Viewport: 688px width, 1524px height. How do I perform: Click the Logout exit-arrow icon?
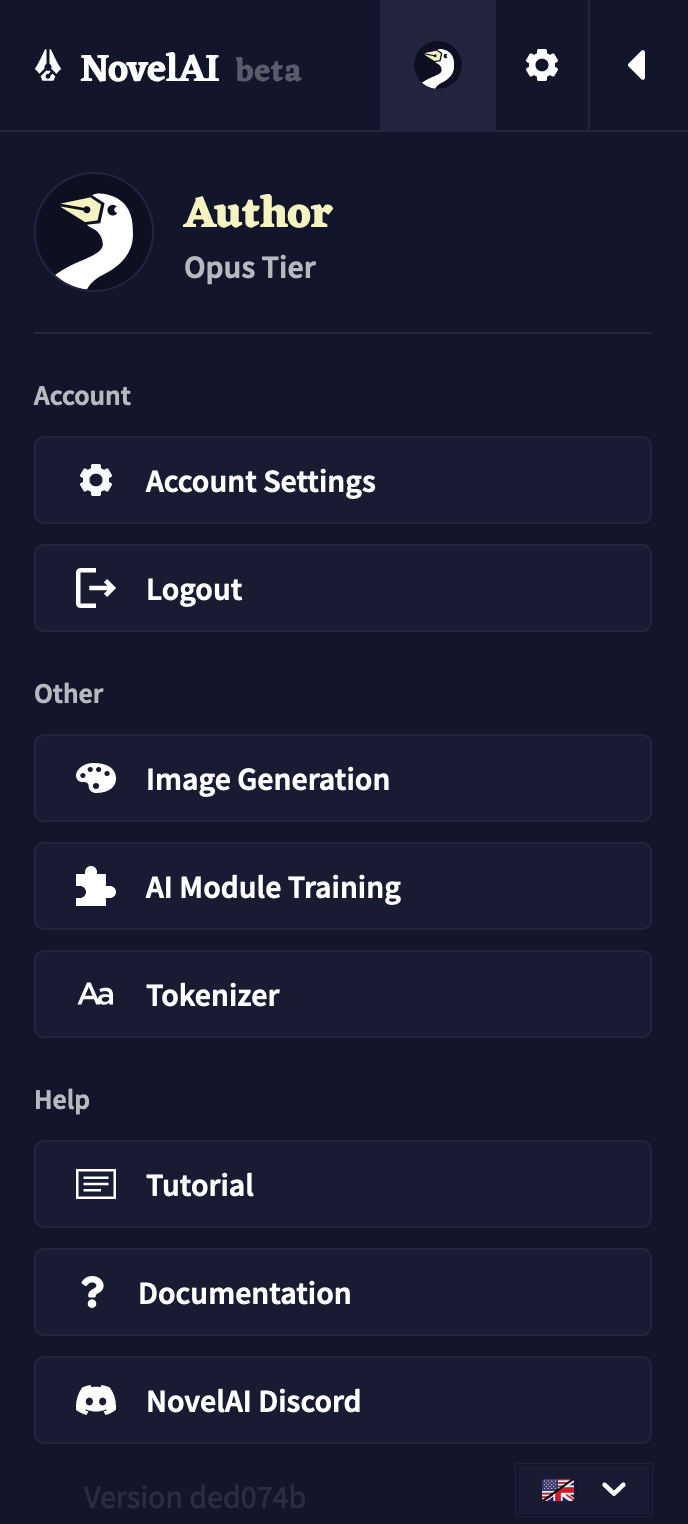pos(96,589)
